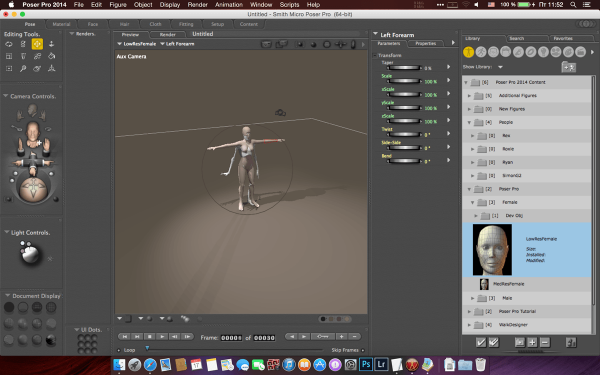
Task: Click the add folder icon in Library
Action: click(569, 67)
